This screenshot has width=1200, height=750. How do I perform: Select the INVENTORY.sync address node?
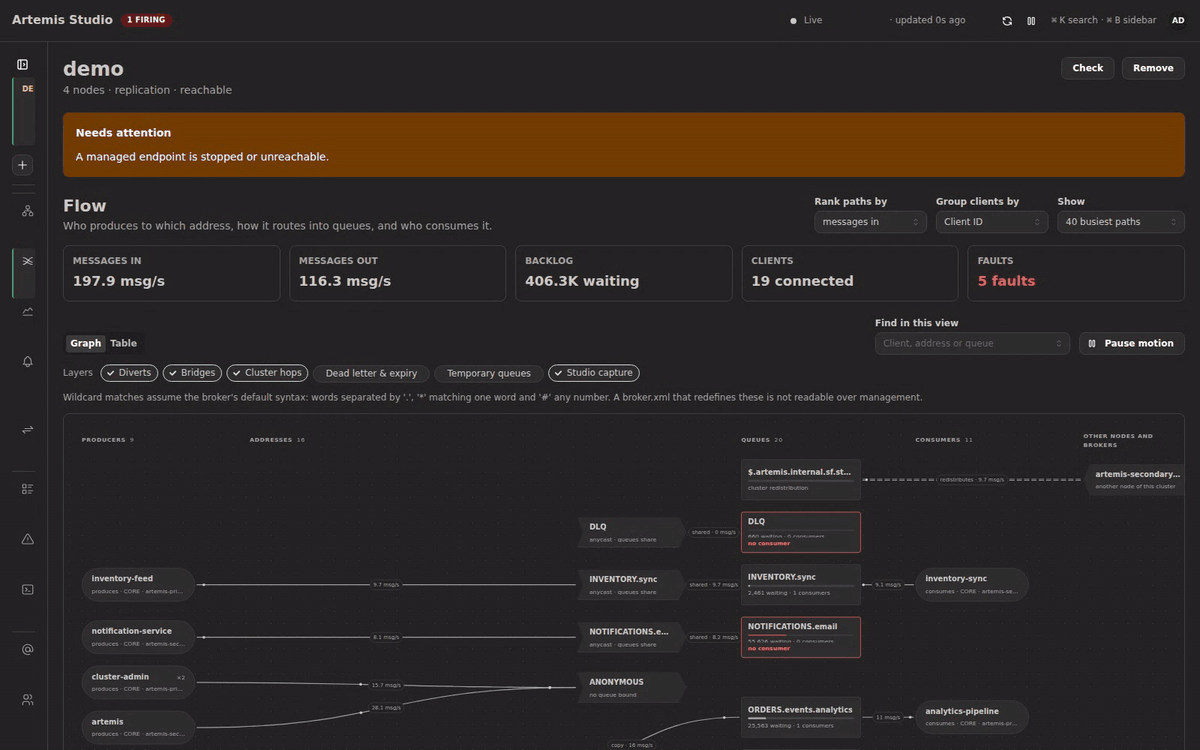632,584
